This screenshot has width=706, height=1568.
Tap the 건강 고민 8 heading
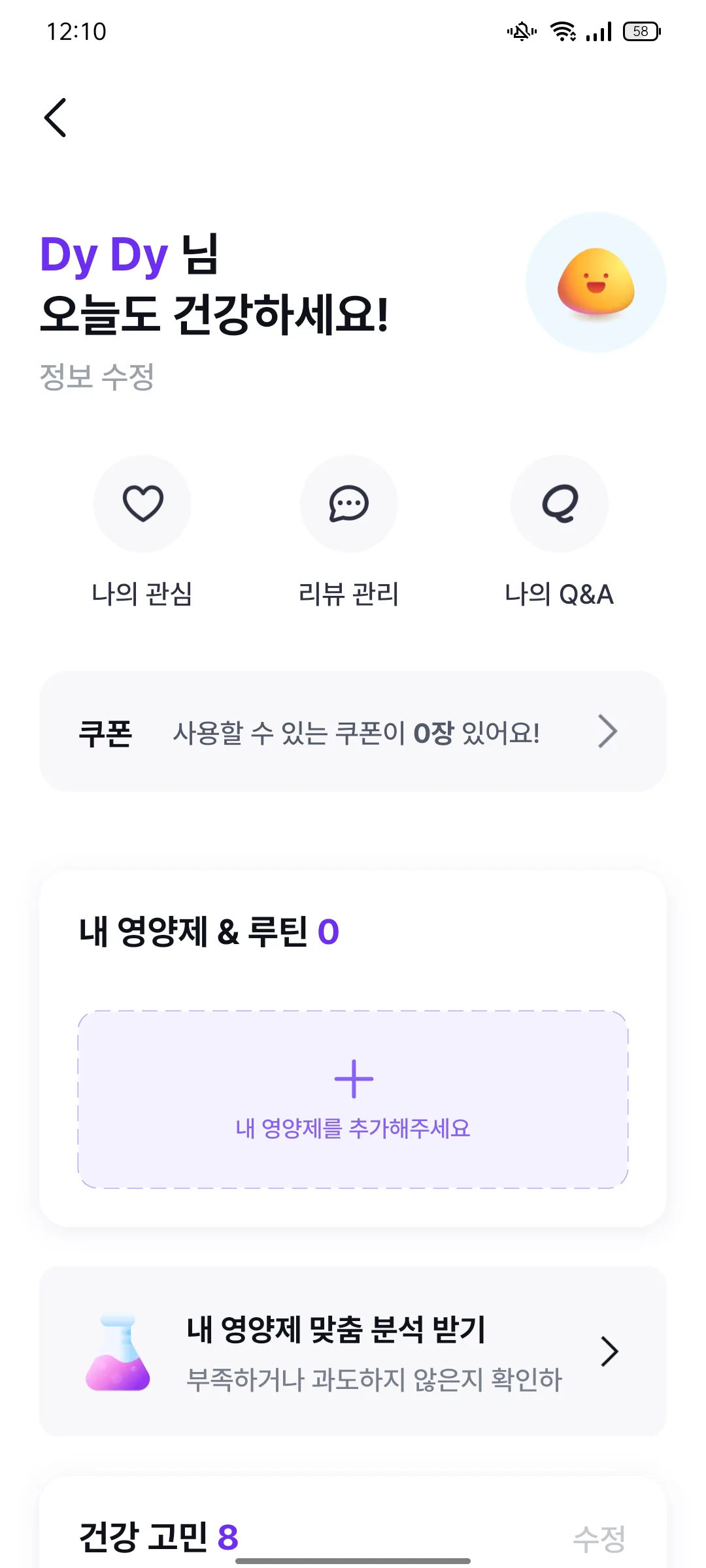[159, 1536]
